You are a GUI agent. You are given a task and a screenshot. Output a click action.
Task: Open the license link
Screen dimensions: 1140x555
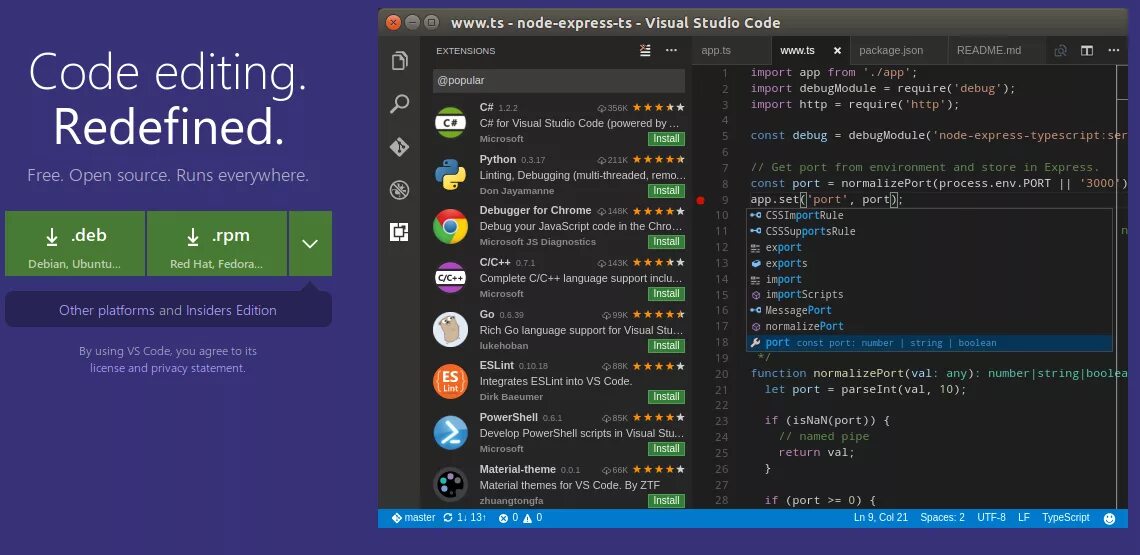[x=108, y=368]
